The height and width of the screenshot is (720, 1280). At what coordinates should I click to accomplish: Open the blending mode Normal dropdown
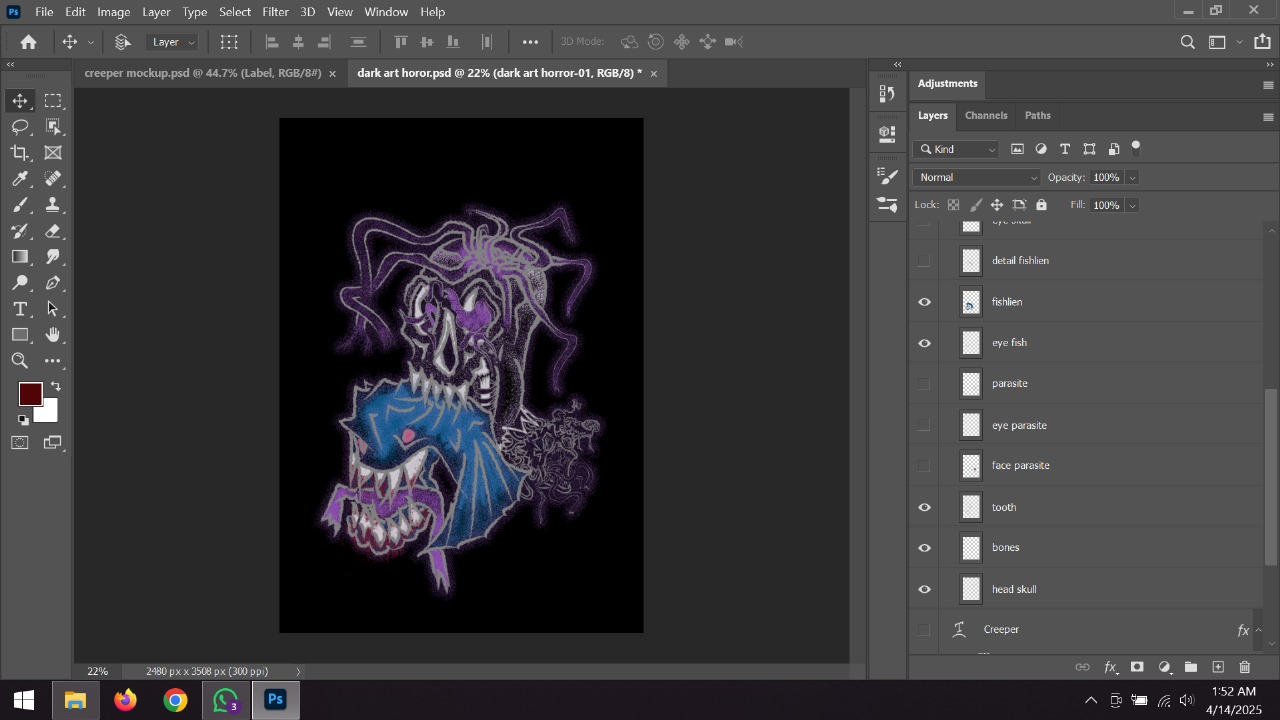click(x=977, y=177)
